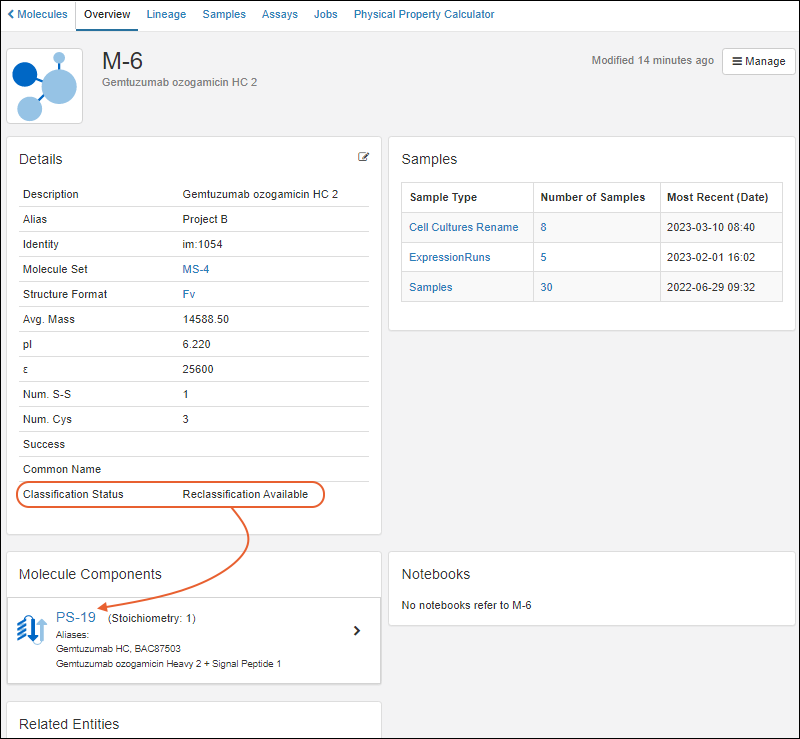Select the Assays tab
Screen dimensions: 800x739
point(279,15)
